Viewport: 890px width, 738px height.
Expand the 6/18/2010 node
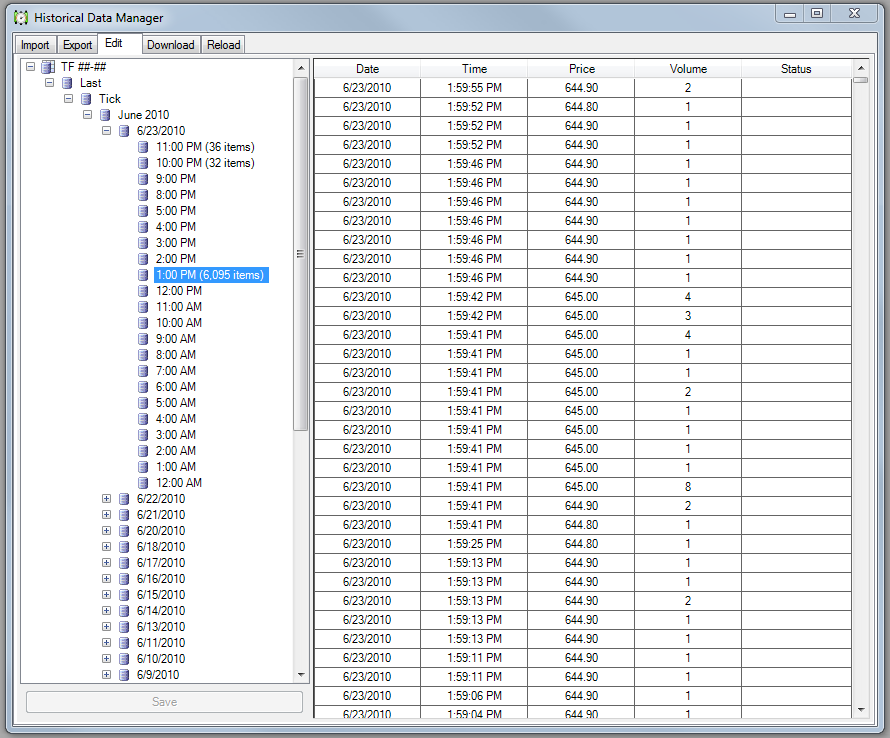click(x=106, y=546)
